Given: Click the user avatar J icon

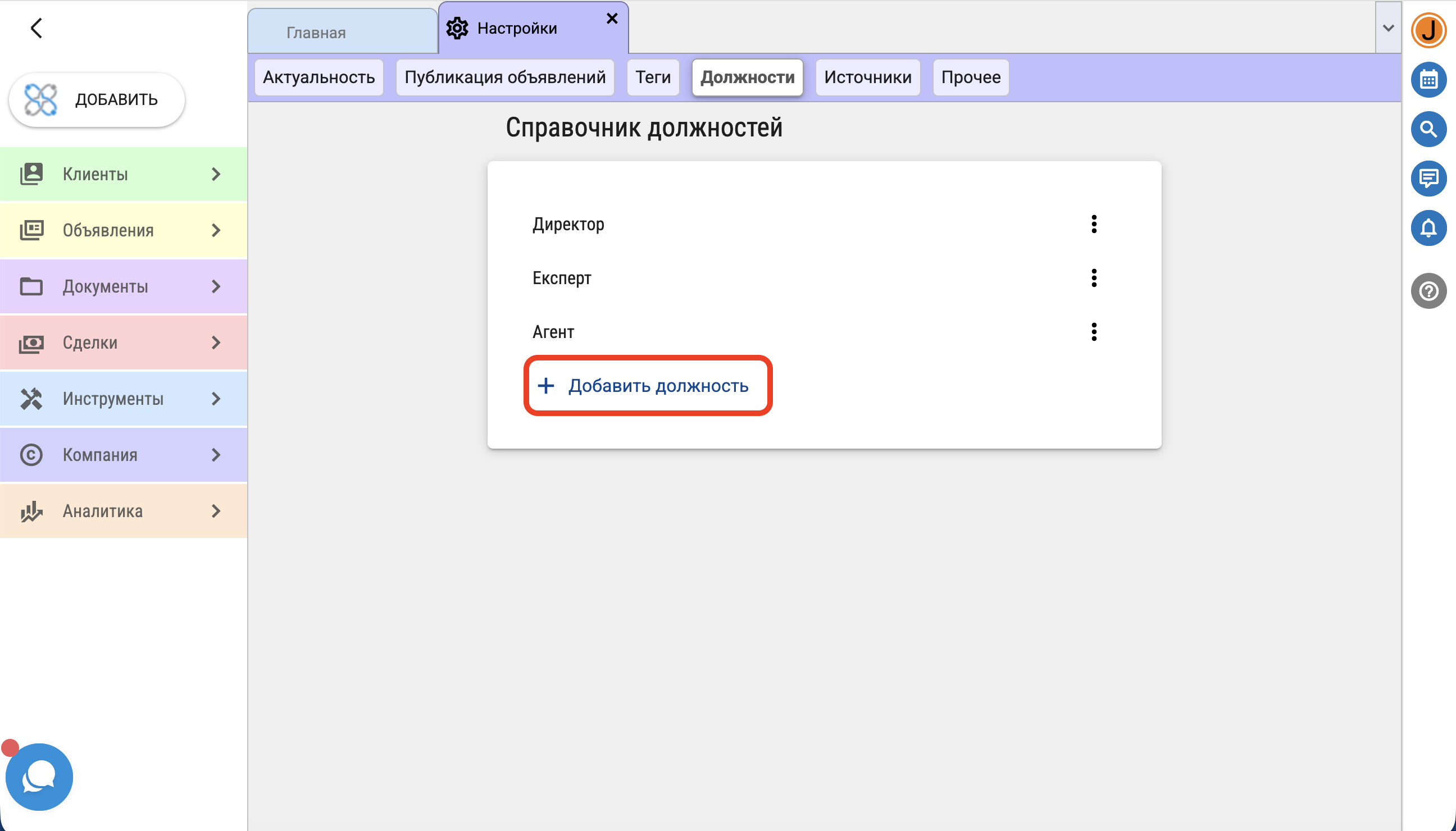Looking at the screenshot, I should (x=1428, y=30).
